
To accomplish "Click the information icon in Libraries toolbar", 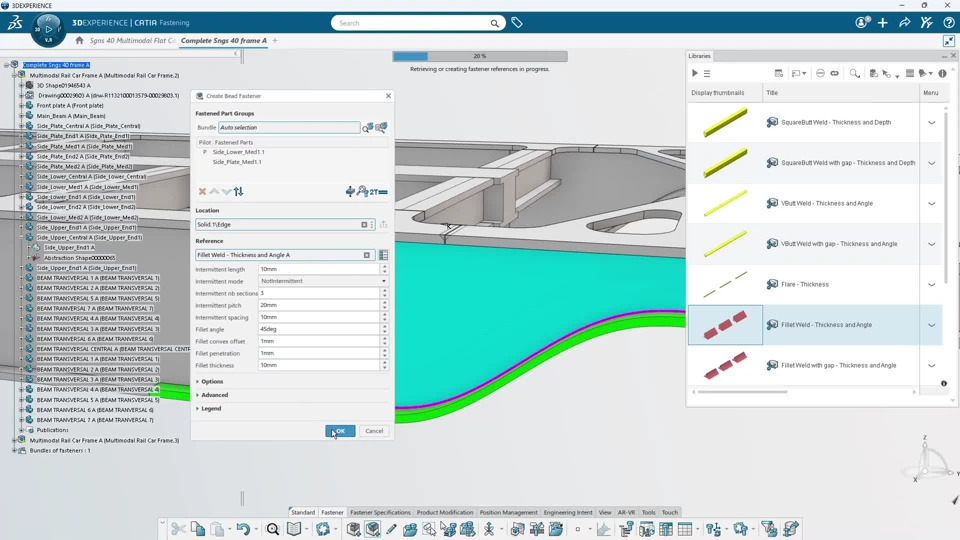I will click(942, 73).
